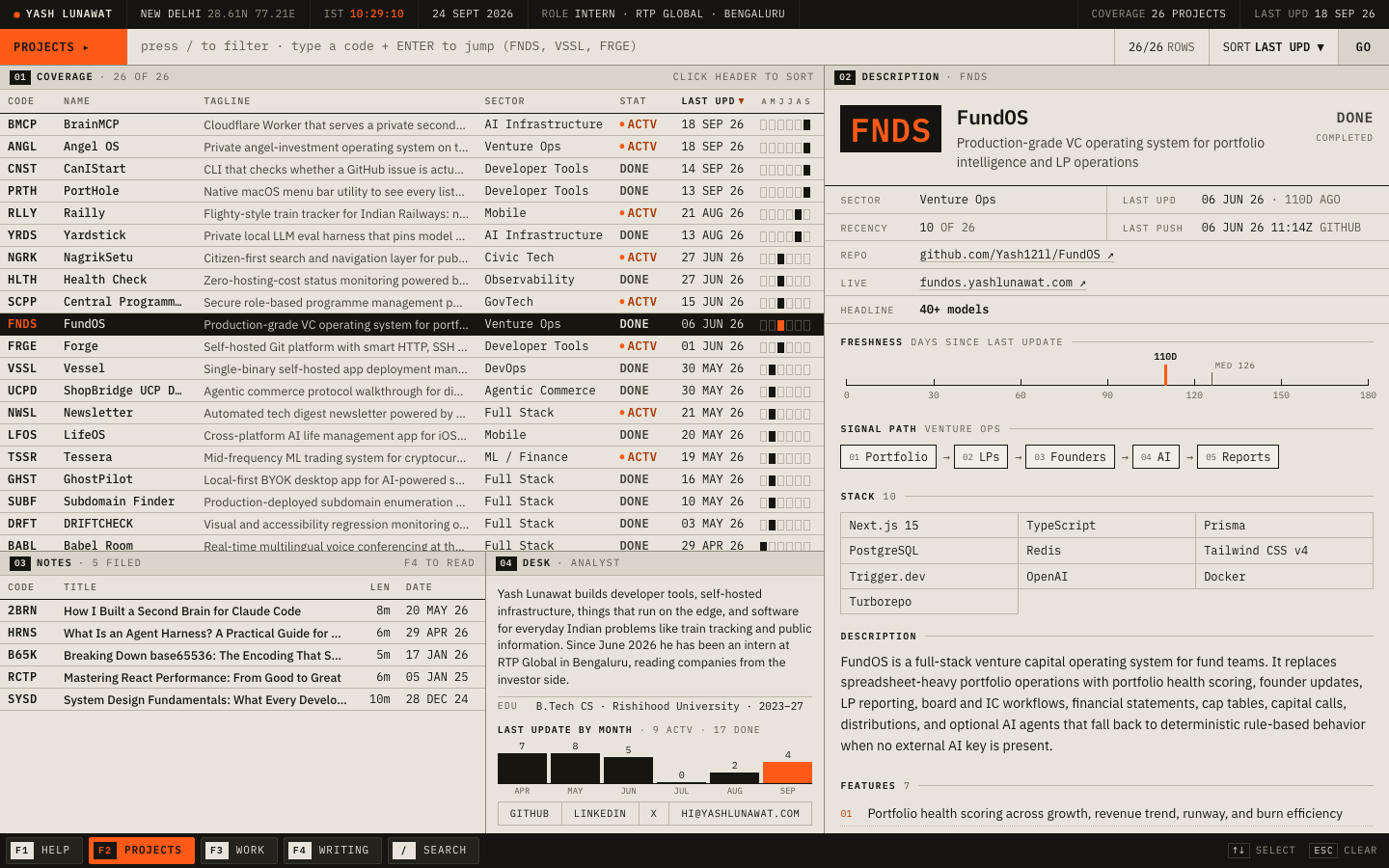Open F1 HELP in bottom bar

point(44,851)
